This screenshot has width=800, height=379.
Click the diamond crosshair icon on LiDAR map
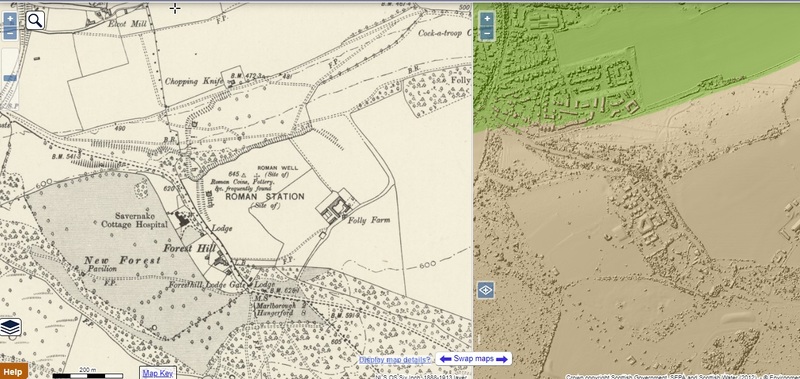pyautogui.click(x=486, y=290)
